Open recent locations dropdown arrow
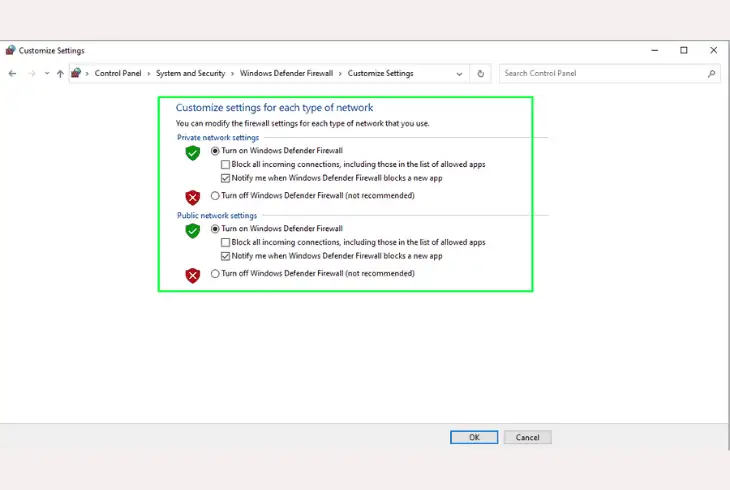Viewport: 730px width, 490px height. click(47, 74)
